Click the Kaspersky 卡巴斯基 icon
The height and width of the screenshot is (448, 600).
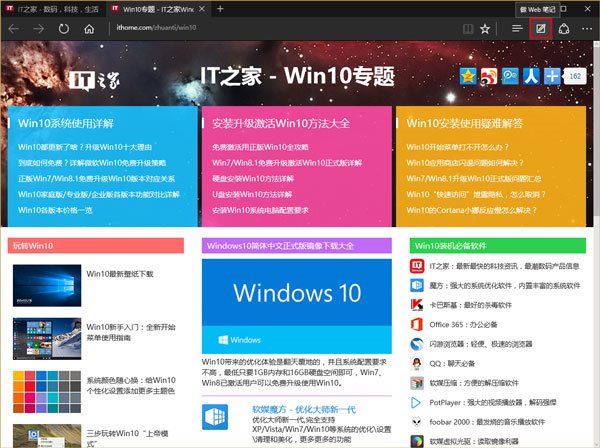tap(417, 305)
